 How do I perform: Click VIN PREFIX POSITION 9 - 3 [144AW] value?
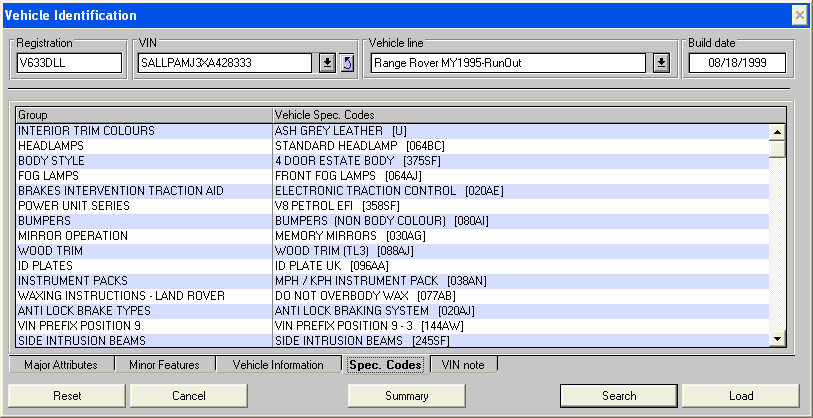click(x=369, y=326)
